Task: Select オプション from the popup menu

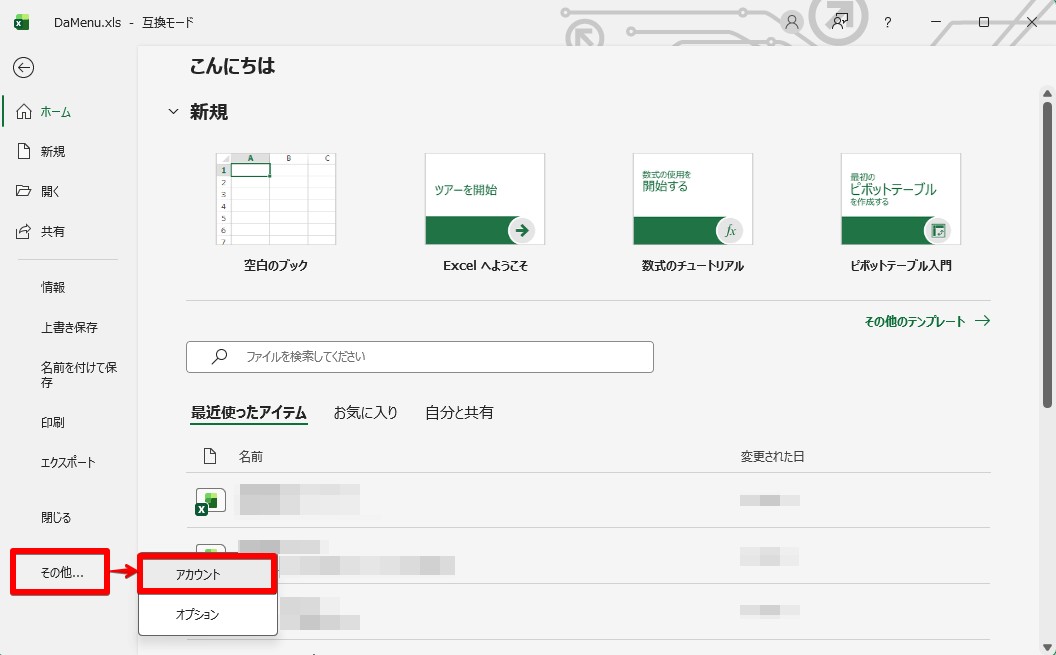Action: pyautogui.click(x=207, y=615)
